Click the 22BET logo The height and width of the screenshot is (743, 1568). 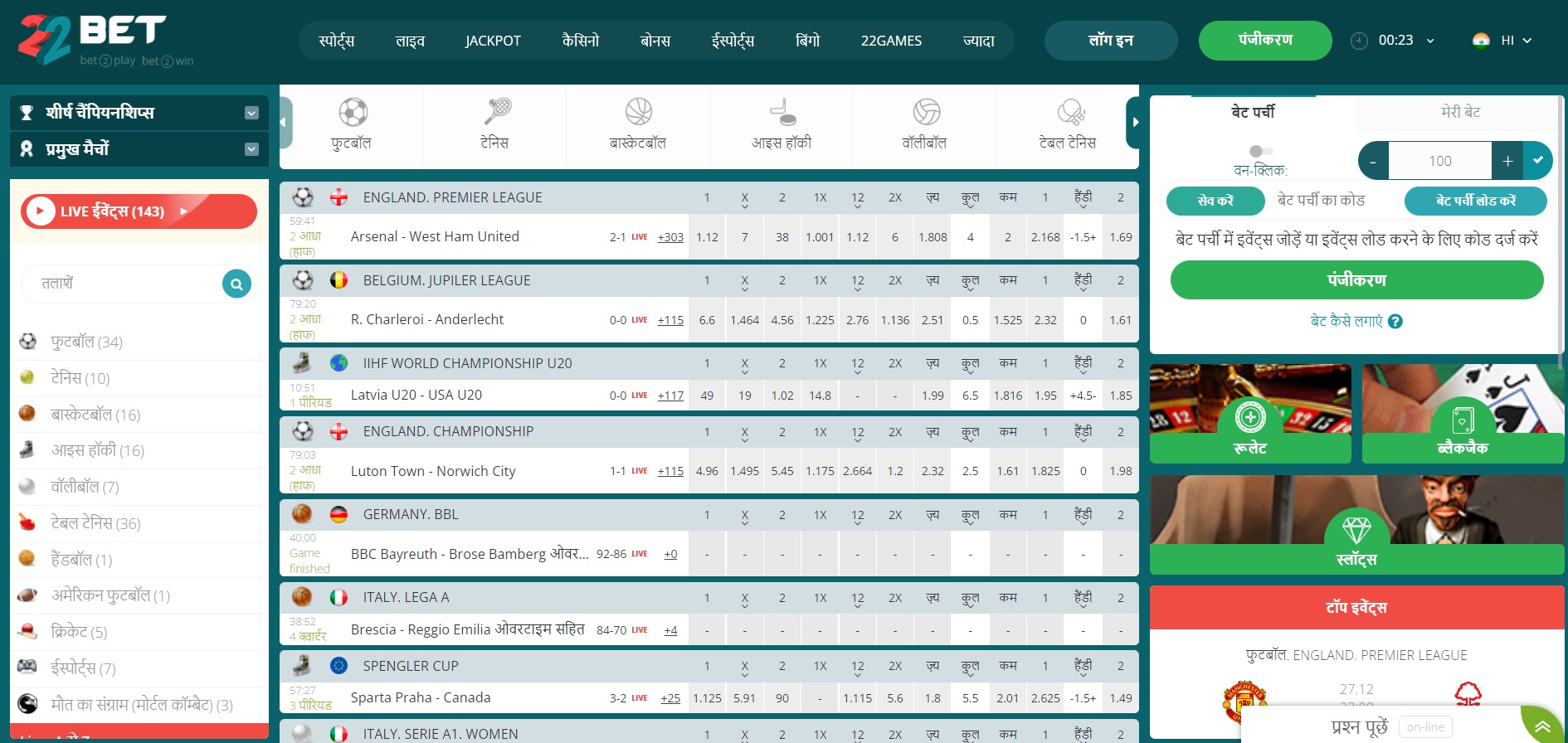tap(106, 40)
